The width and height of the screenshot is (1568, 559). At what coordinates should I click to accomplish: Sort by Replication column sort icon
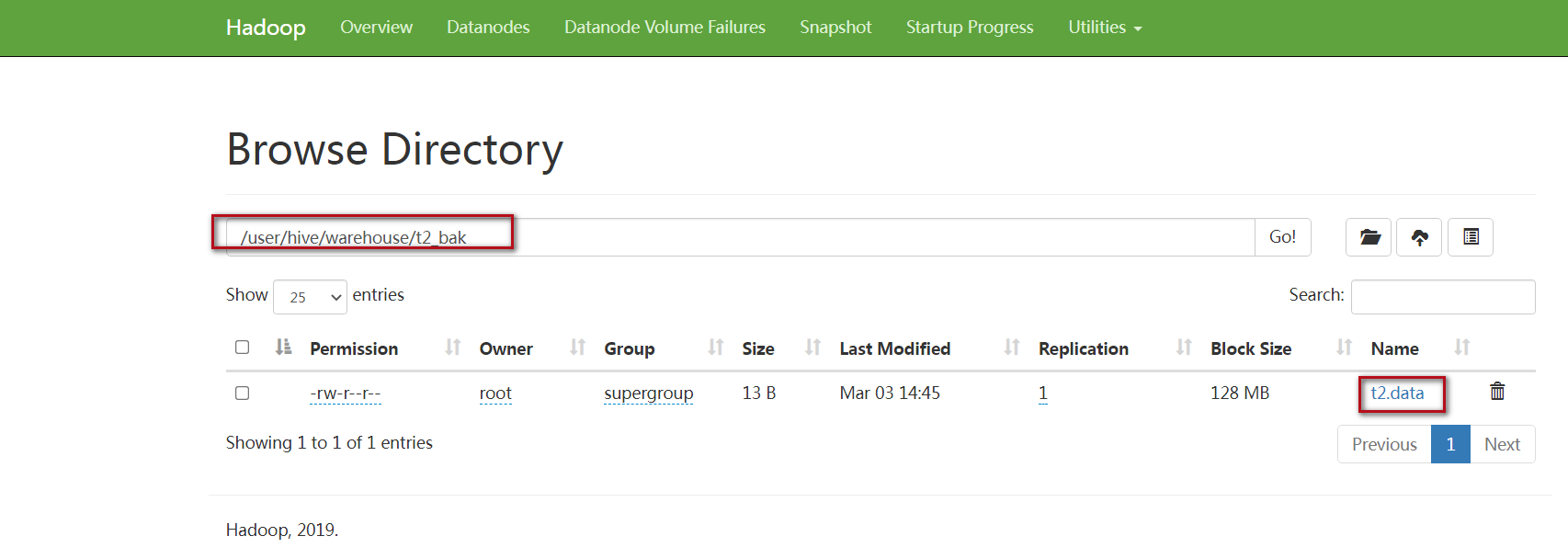(1184, 348)
